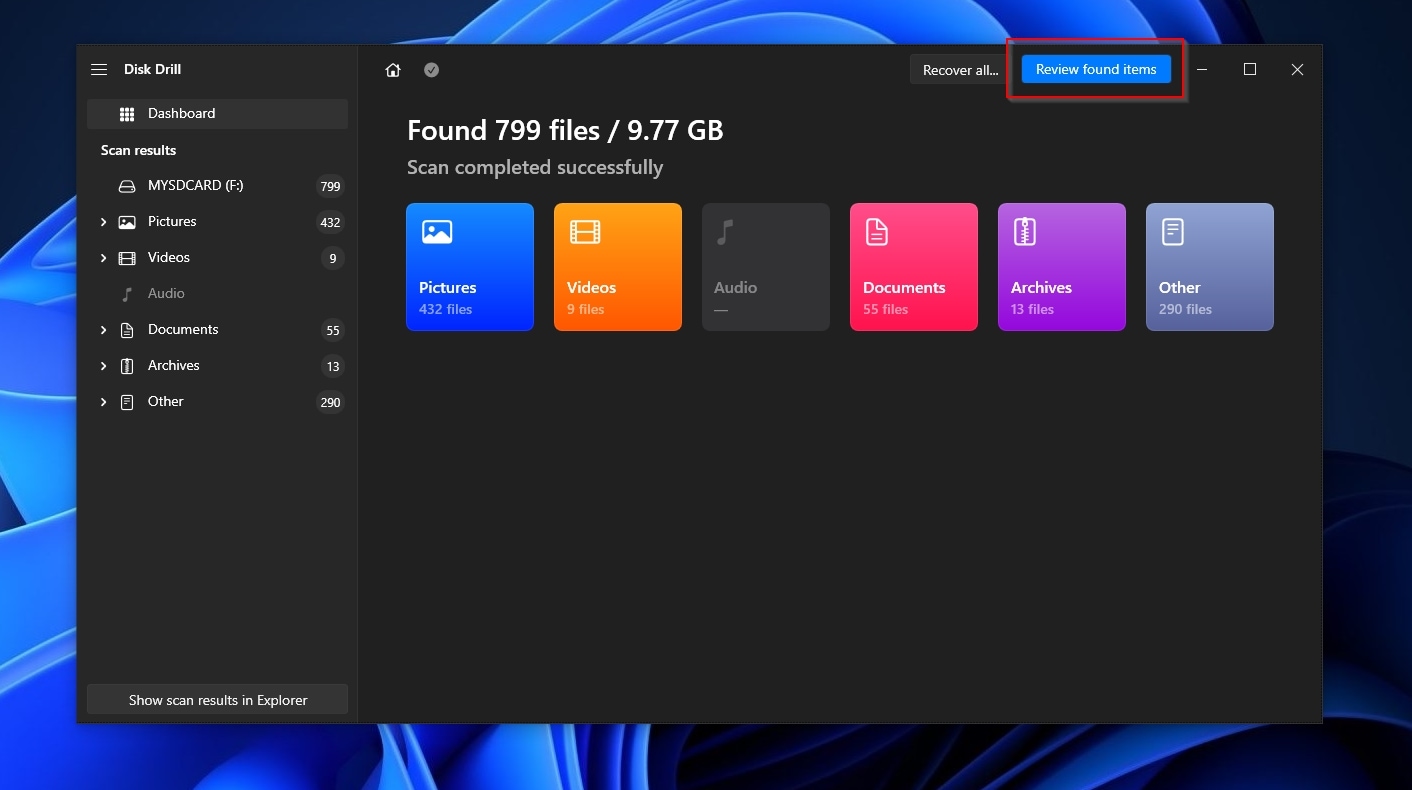The height and width of the screenshot is (790, 1412).
Task: Show scan results in Explorer
Action: (x=217, y=699)
